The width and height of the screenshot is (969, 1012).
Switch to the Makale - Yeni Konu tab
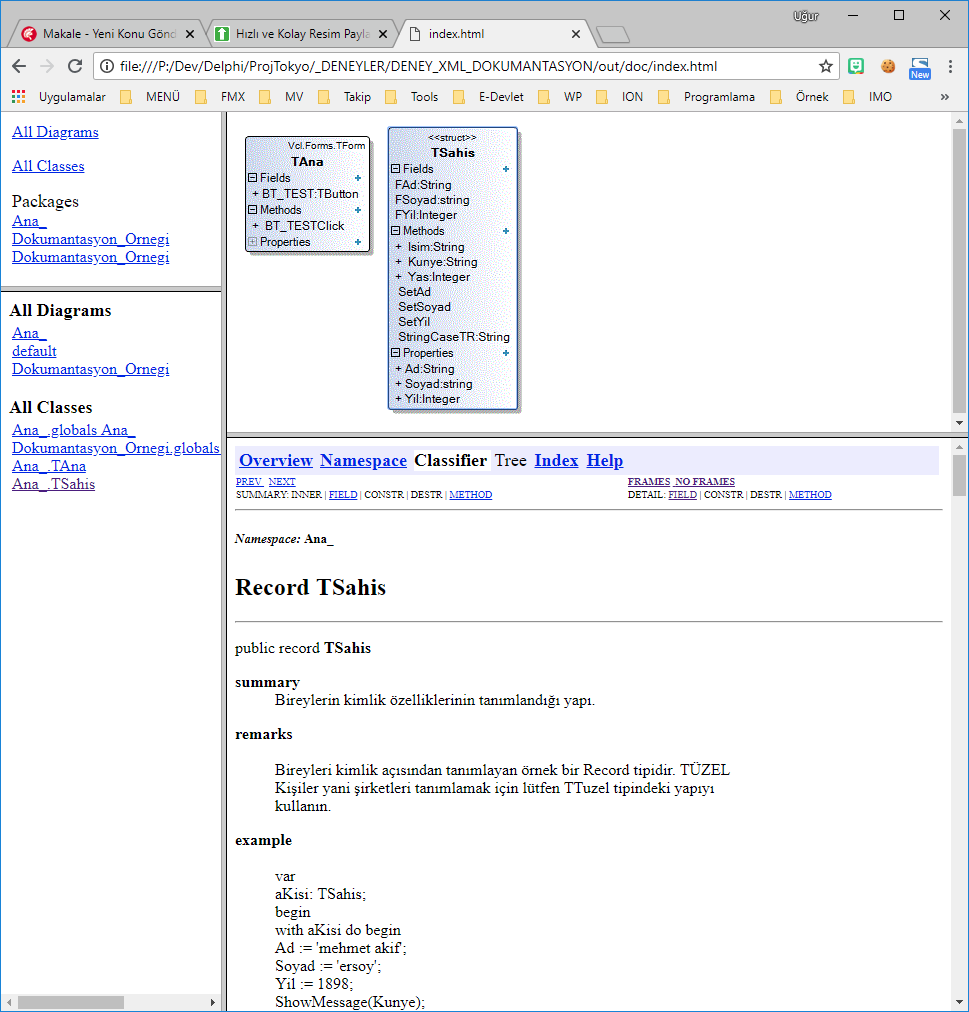[100, 33]
